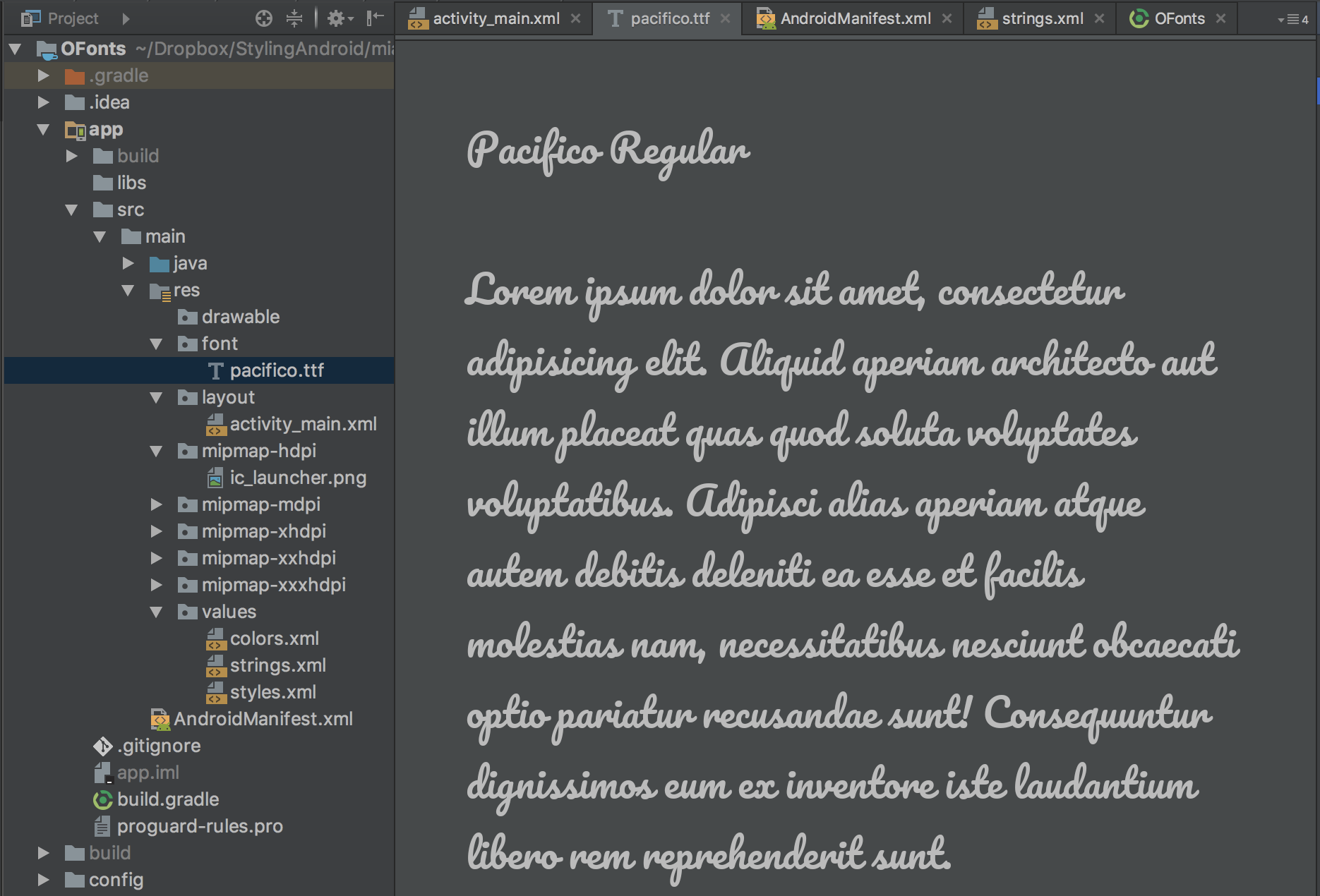The width and height of the screenshot is (1320, 896).
Task: Click the git icon beside .gitignore
Action: point(103,746)
